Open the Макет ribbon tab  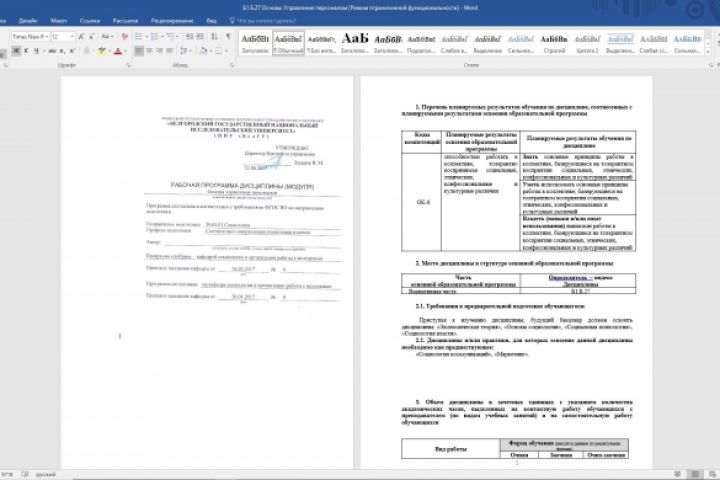point(59,21)
